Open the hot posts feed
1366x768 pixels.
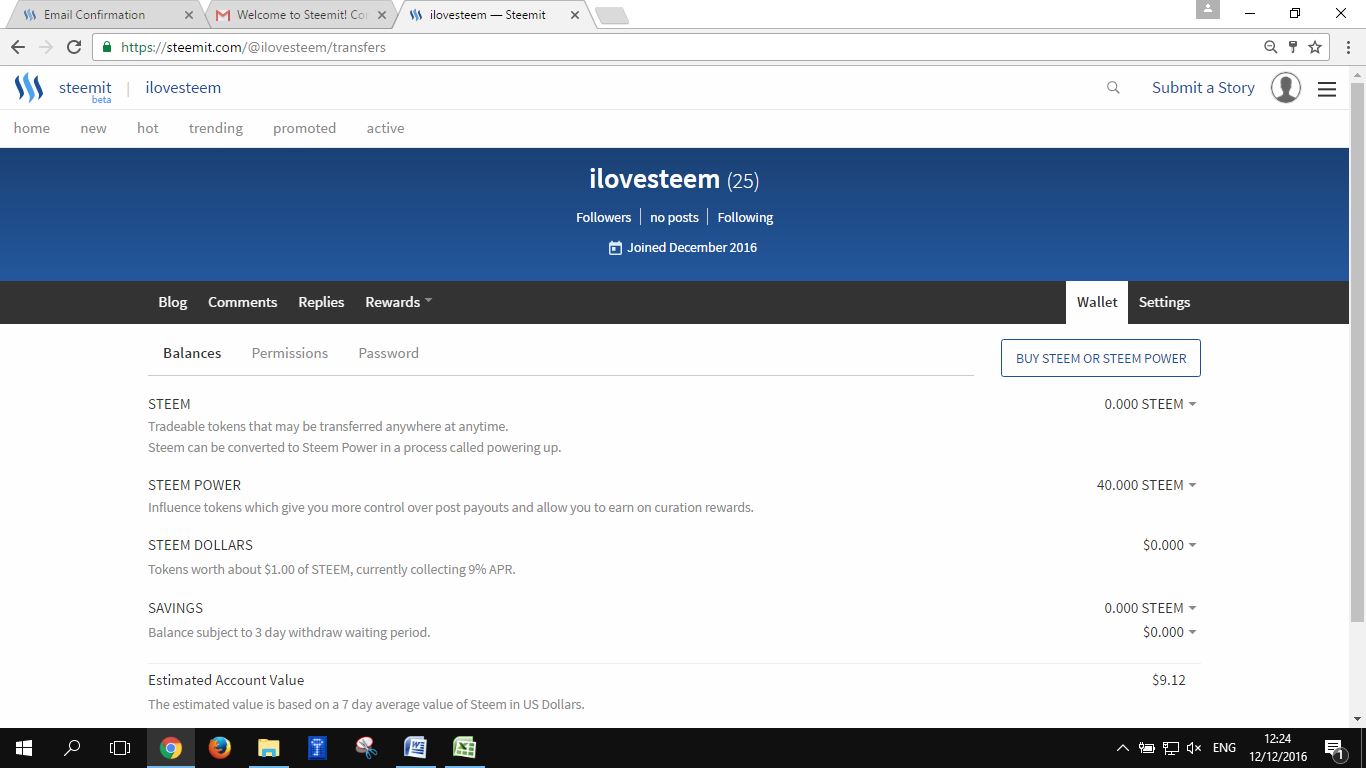[148, 128]
